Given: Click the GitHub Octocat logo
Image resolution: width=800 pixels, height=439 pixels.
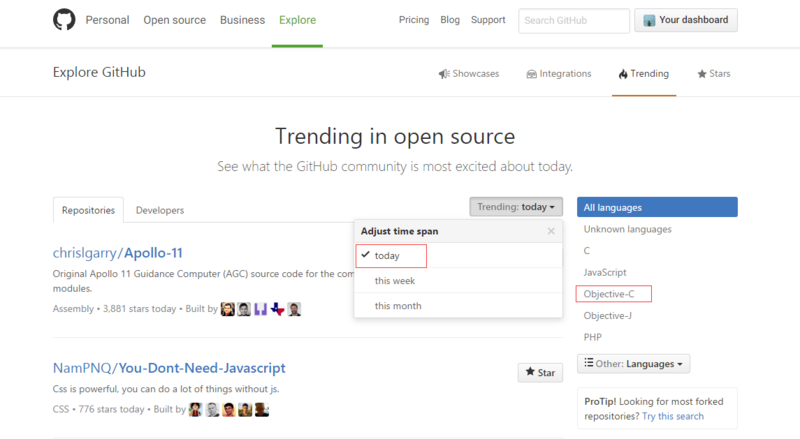Looking at the screenshot, I should 64,20.
